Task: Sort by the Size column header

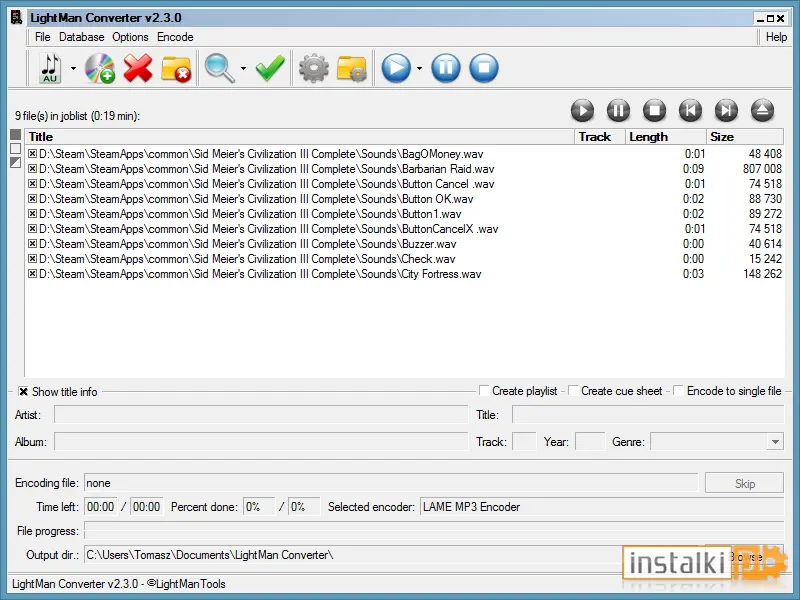Action: pos(745,137)
